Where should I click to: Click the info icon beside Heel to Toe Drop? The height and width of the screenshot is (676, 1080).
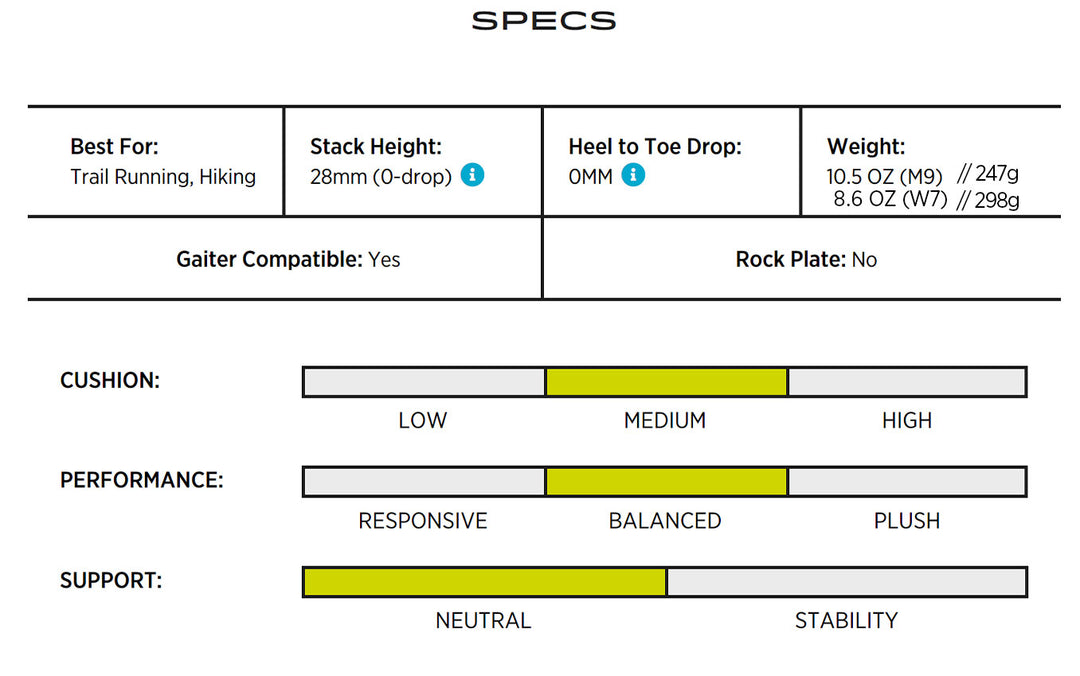[632, 175]
